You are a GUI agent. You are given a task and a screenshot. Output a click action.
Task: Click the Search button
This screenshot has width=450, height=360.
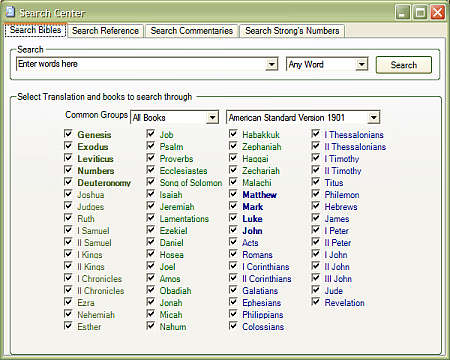coord(404,65)
